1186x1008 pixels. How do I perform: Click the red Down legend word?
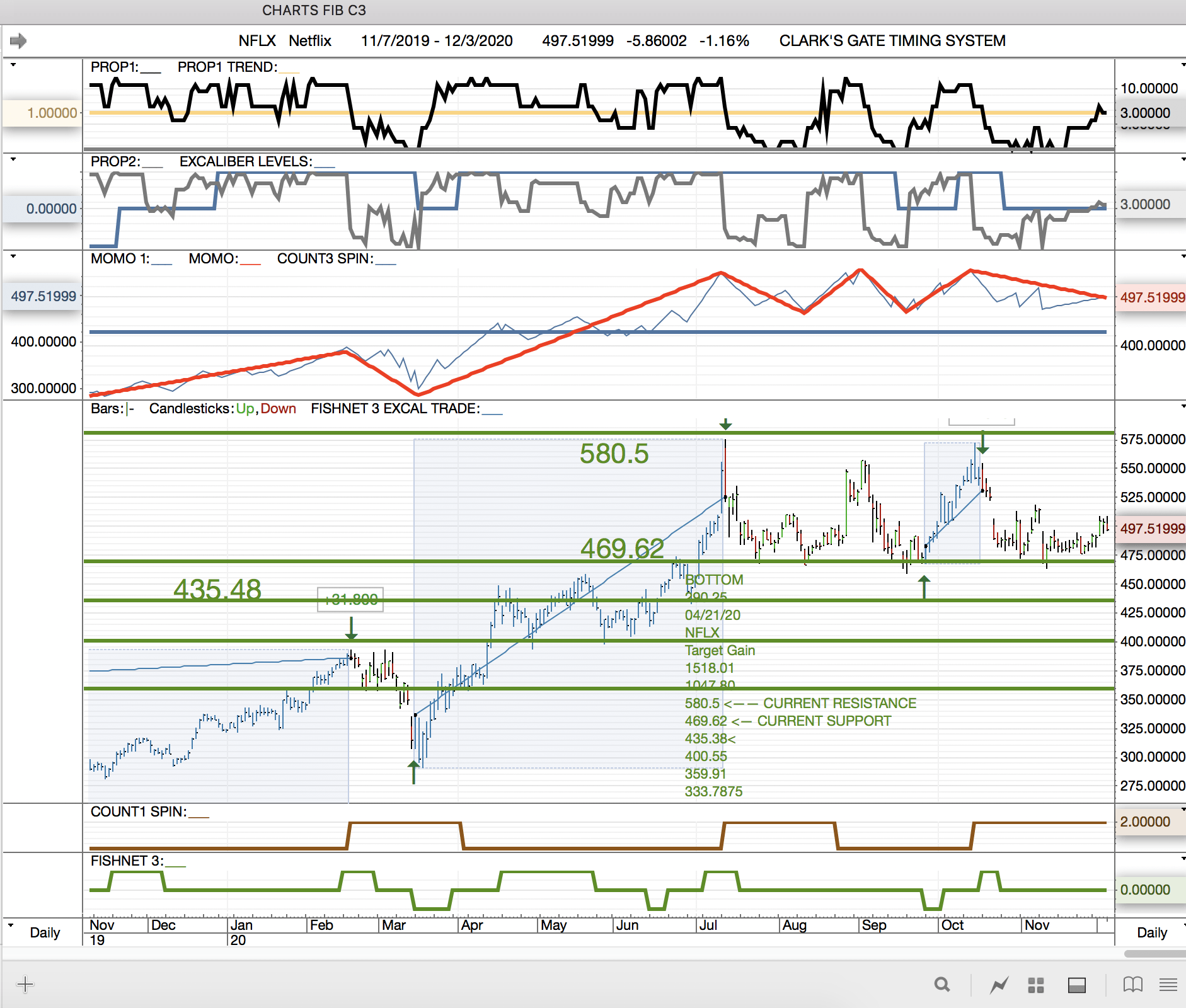[x=279, y=409]
